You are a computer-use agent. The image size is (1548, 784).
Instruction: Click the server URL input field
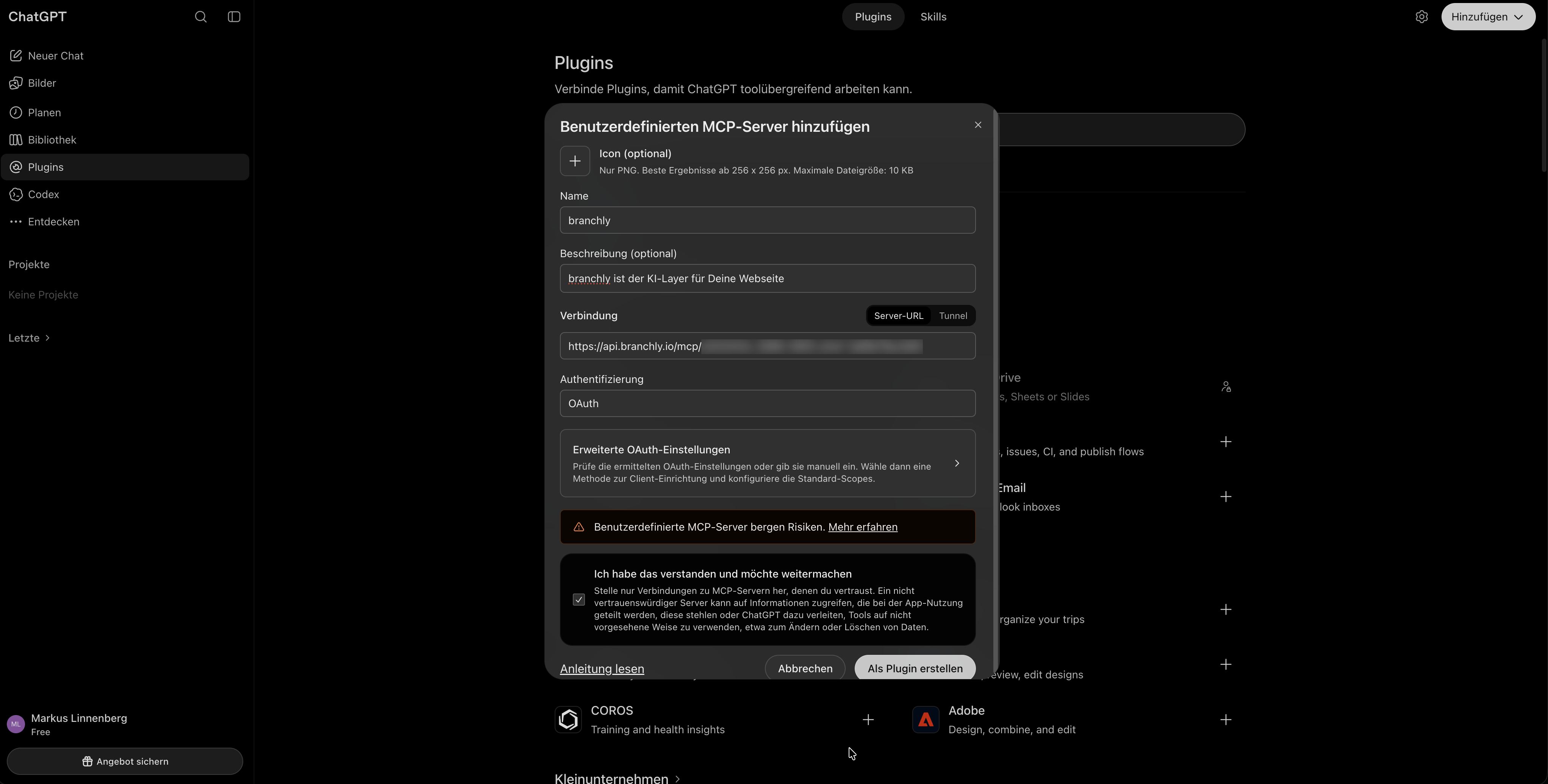[x=768, y=346]
